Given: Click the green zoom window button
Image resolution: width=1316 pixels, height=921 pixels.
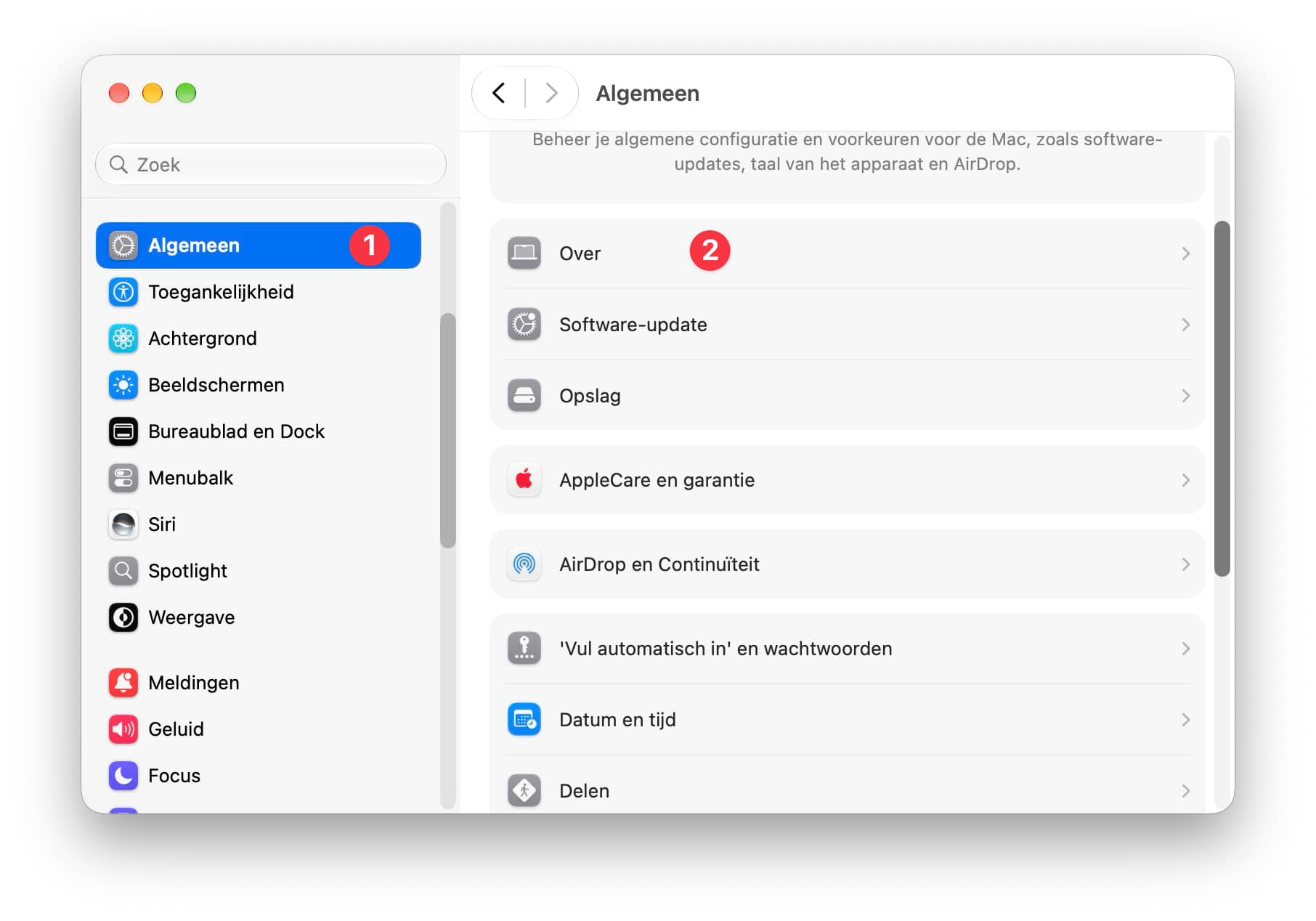Looking at the screenshot, I should coord(186,93).
